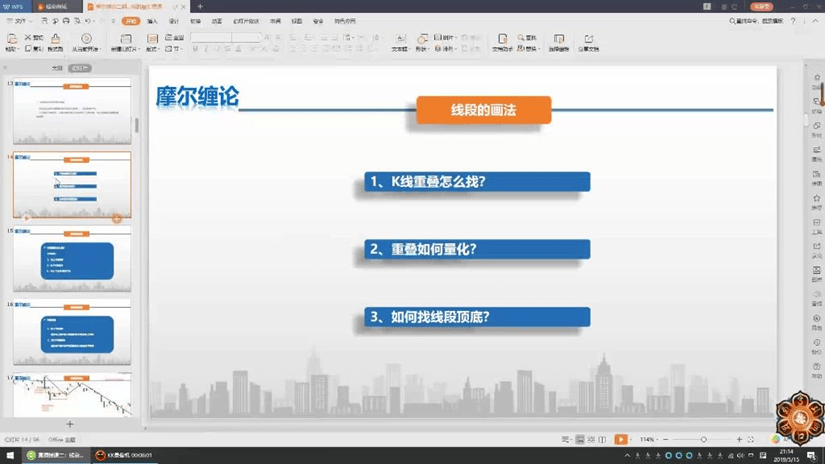
Task: Open the Text Box tool
Action: point(399,40)
